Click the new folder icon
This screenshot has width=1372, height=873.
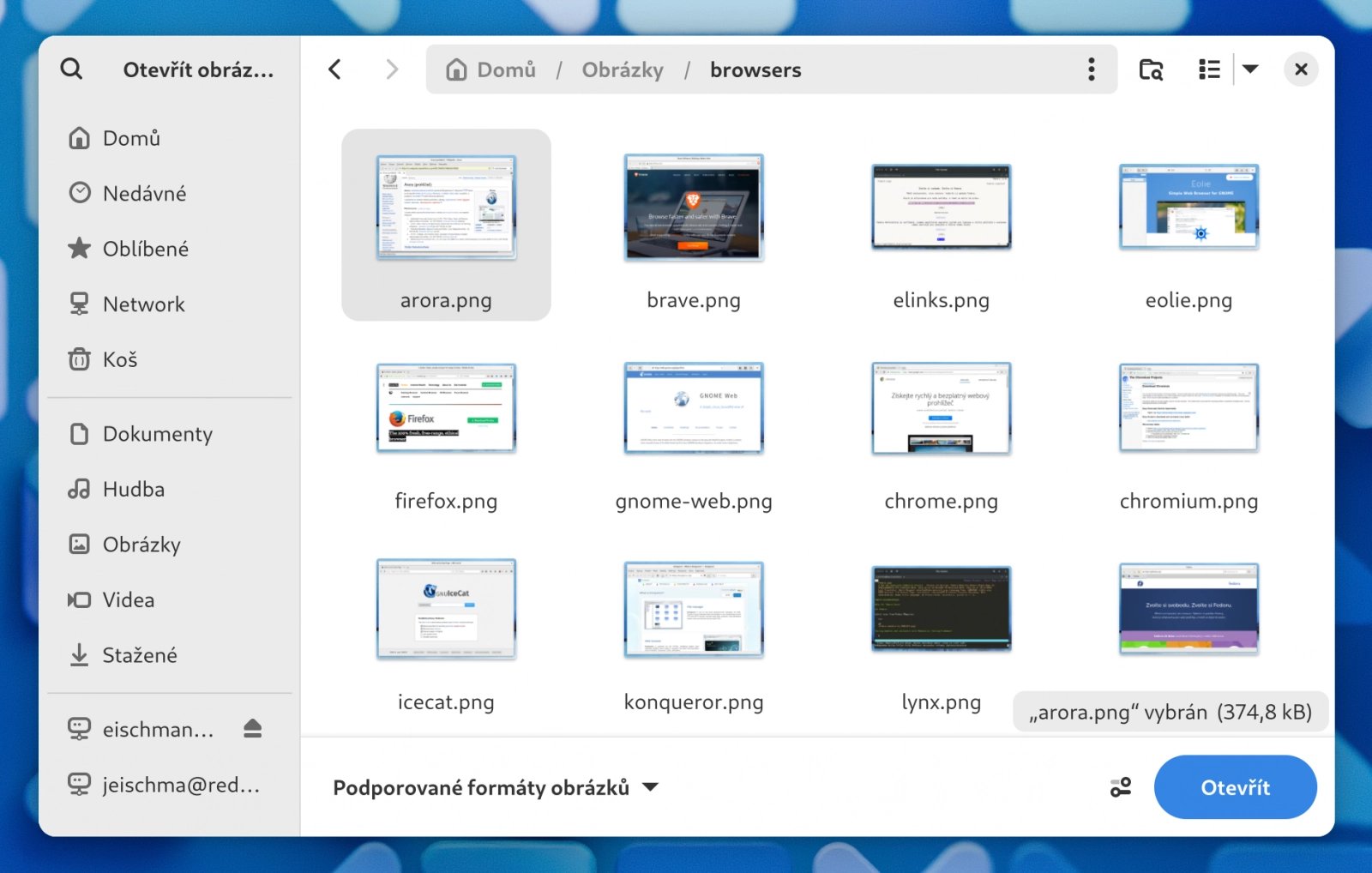1151,69
